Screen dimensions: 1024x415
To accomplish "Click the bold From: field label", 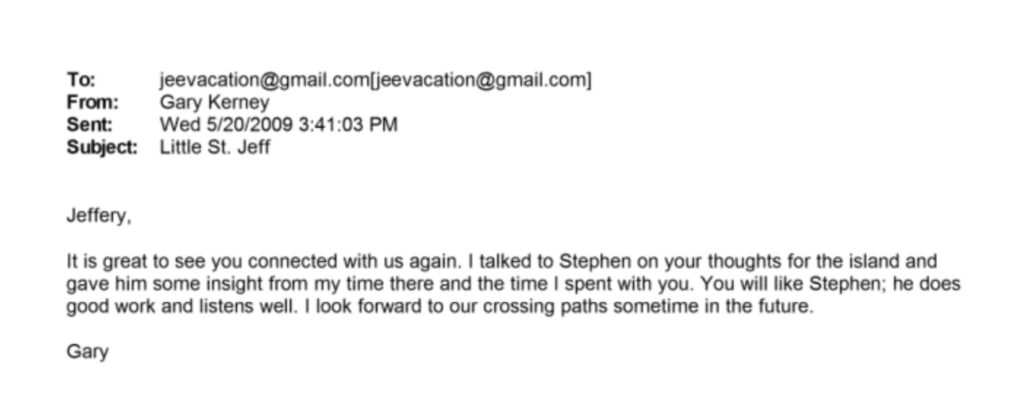I will click(x=93, y=103).
